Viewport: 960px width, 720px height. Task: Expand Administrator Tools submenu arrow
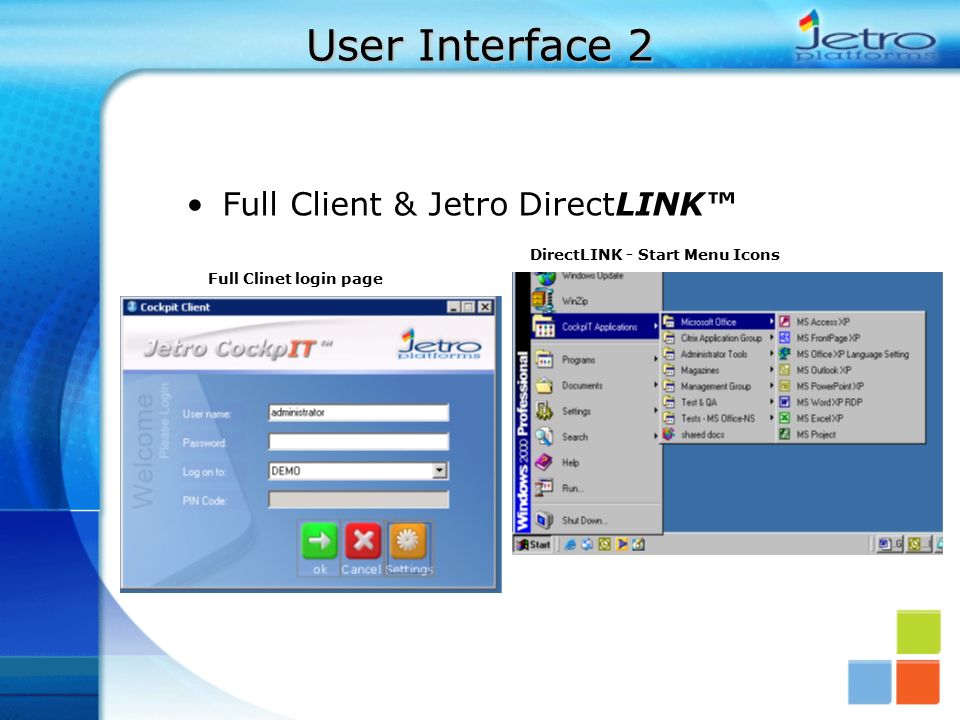pyautogui.click(x=771, y=353)
